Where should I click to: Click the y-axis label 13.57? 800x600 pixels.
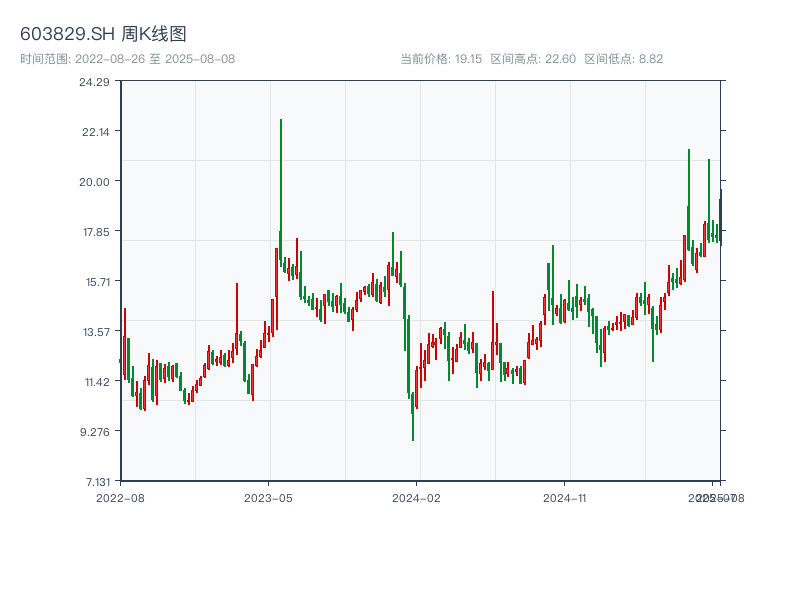click(96, 332)
